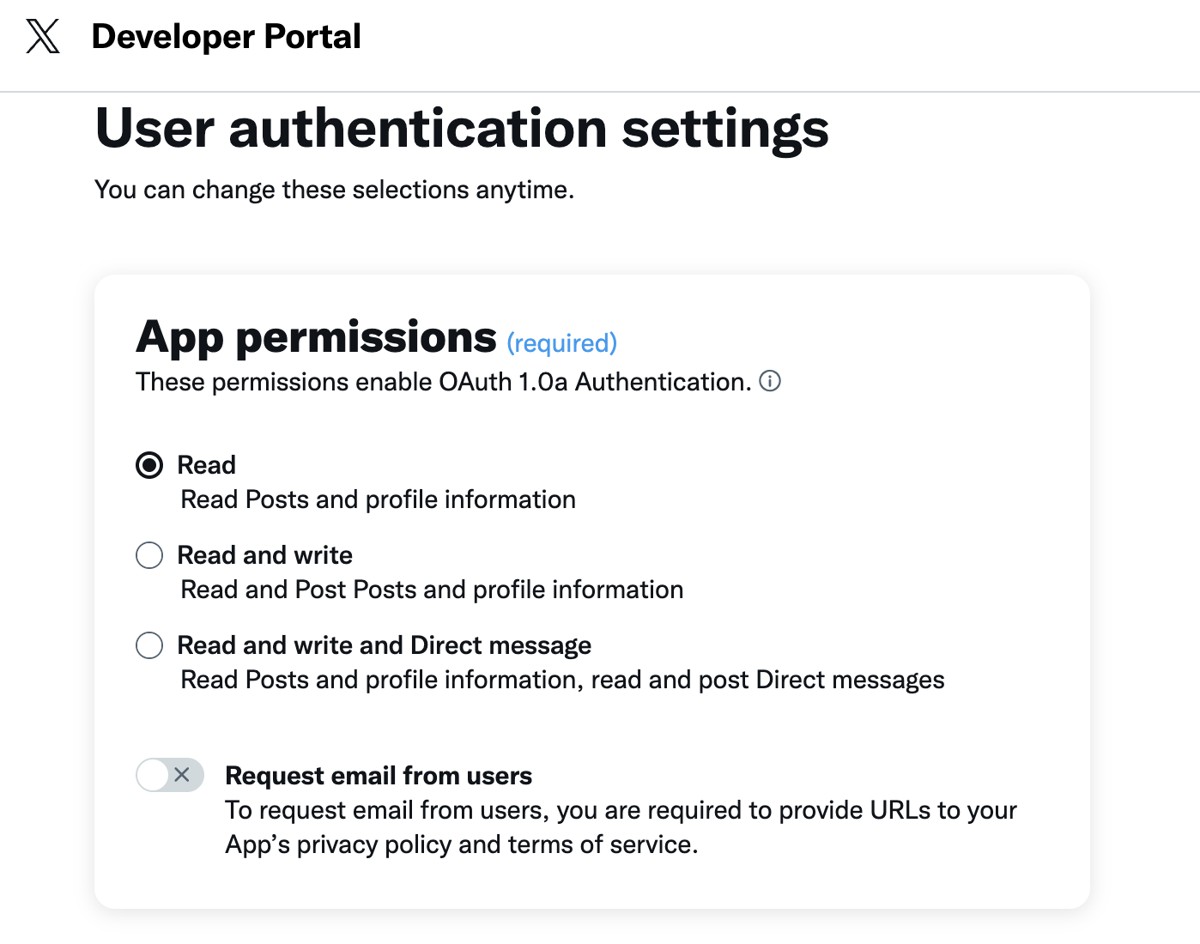Click the "Read and Post Posts" description line
The width and height of the screenshot is (1200, 944).
431,589
